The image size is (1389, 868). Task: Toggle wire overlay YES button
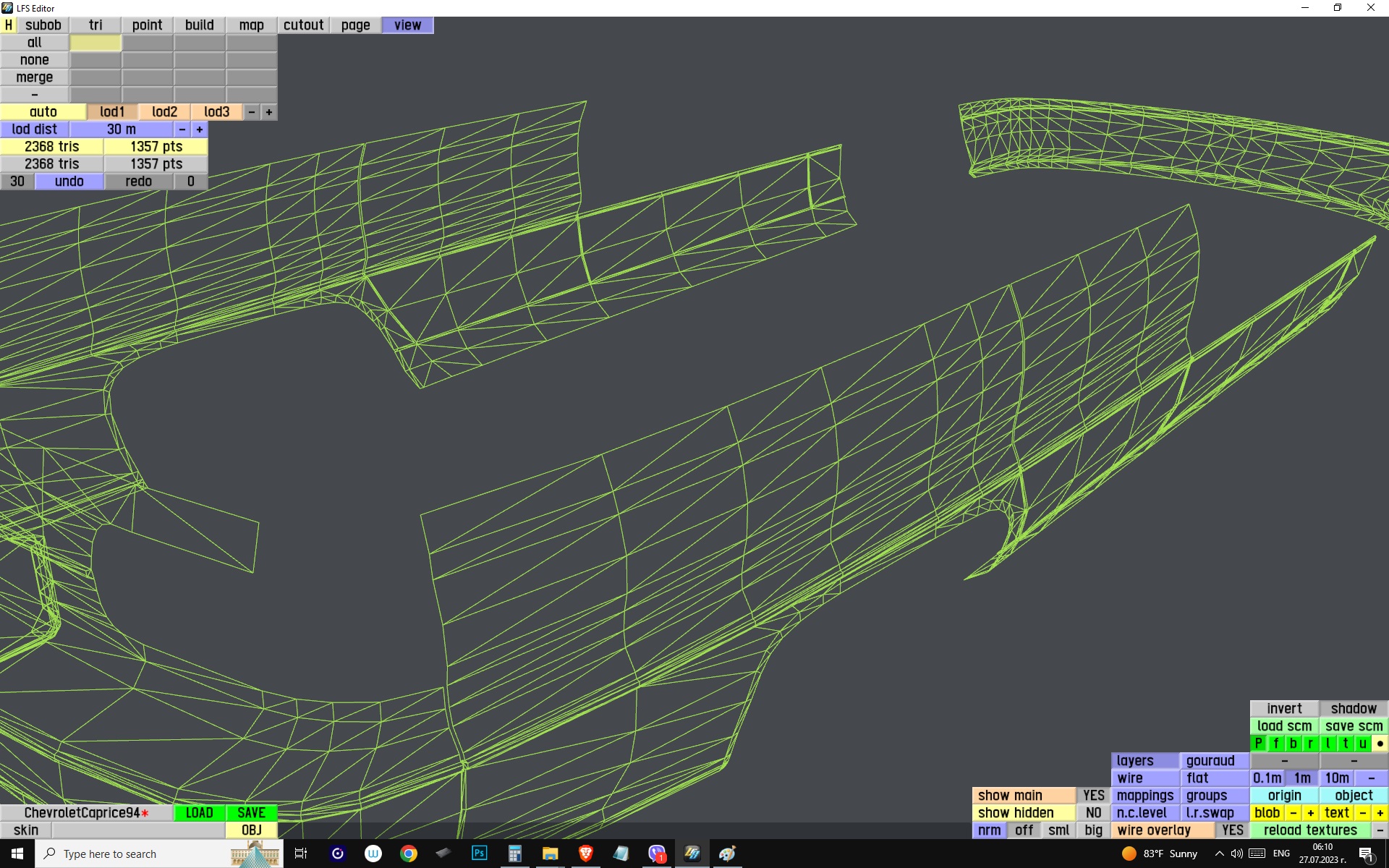(x=1232, y=830)
